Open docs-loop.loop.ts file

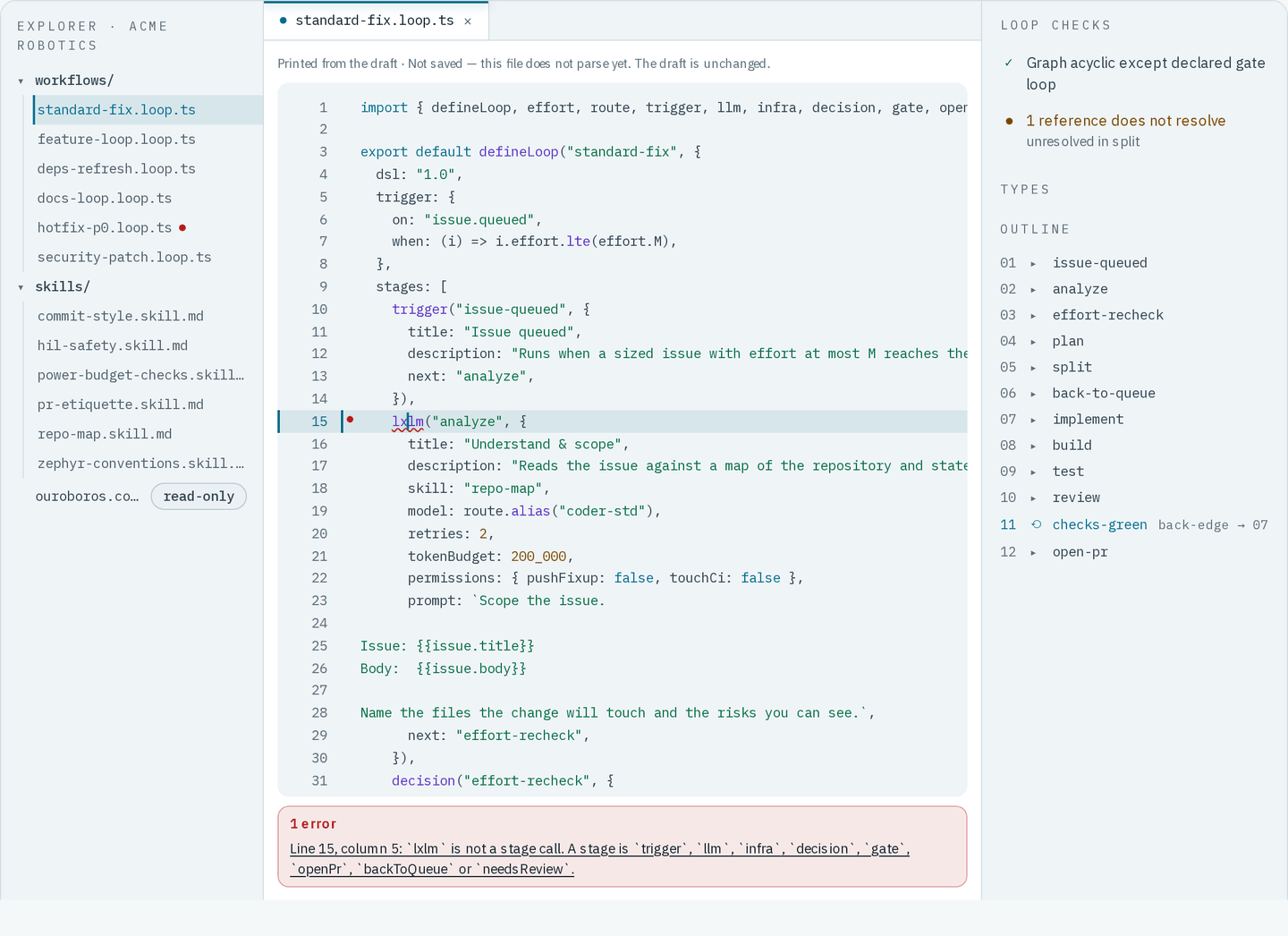pos(148,198)
